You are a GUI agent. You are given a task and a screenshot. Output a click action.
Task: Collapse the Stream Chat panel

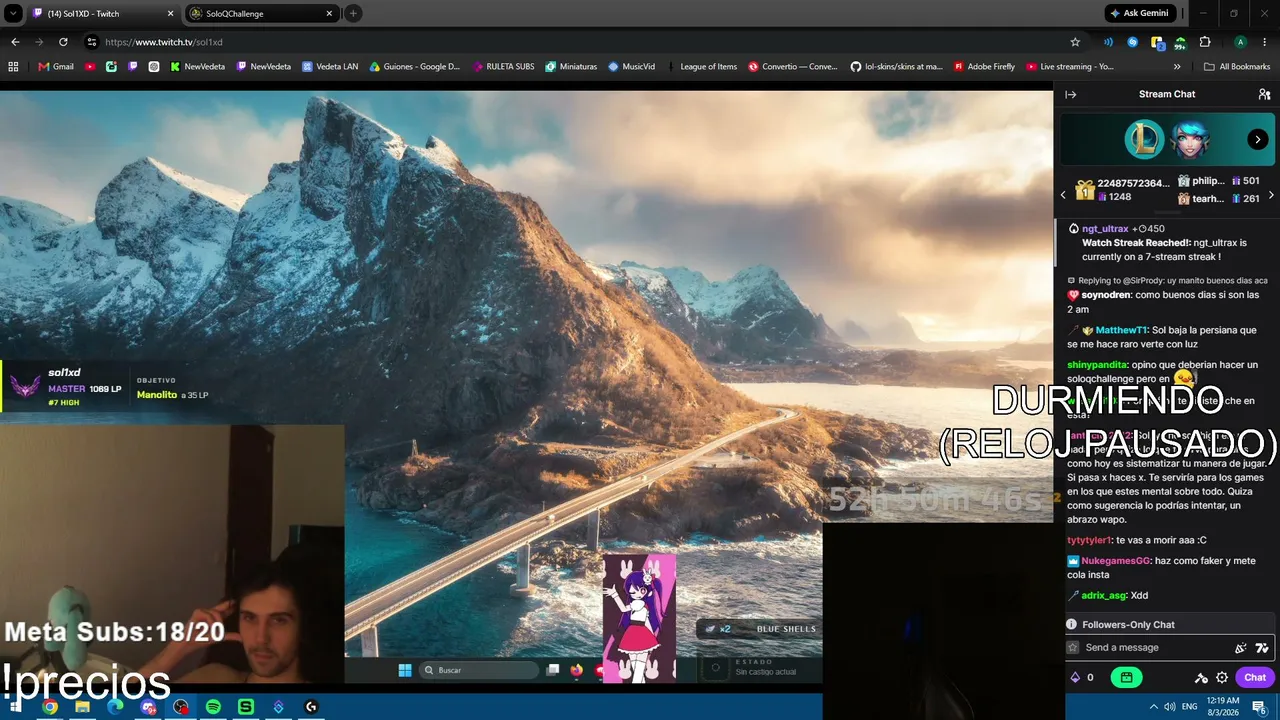point(1070,94)
